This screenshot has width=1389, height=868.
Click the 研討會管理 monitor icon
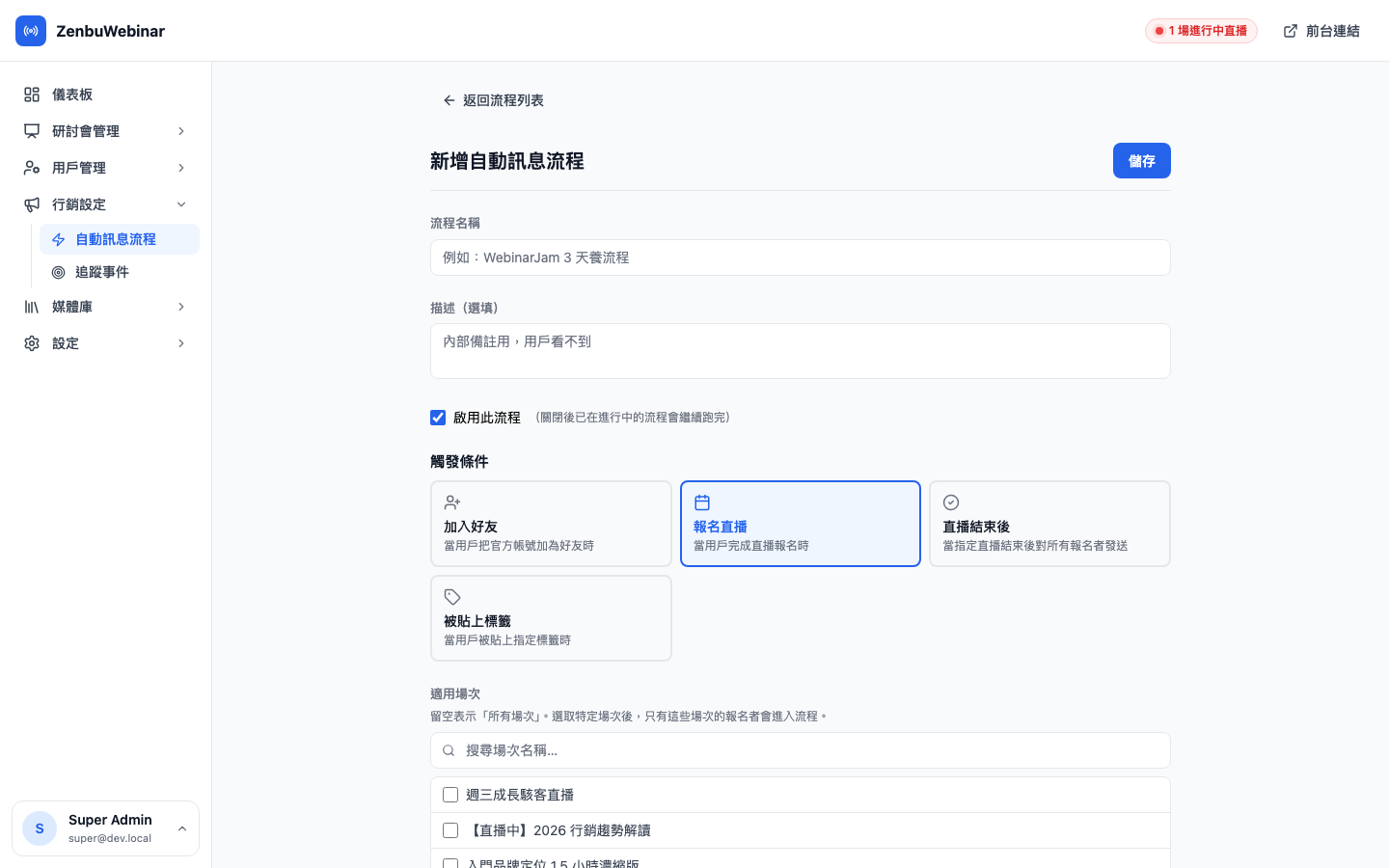[30, 131]
